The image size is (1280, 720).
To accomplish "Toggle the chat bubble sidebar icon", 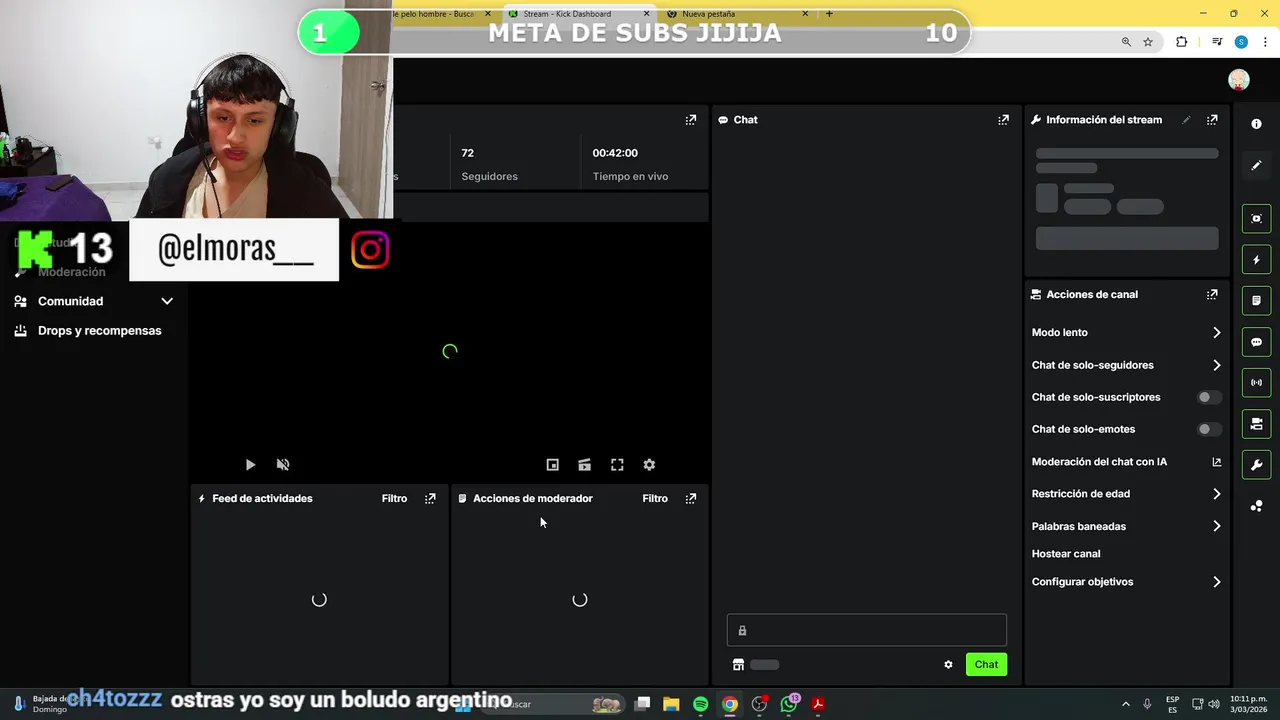I will pyautogui.click(x=1256, y=342).
